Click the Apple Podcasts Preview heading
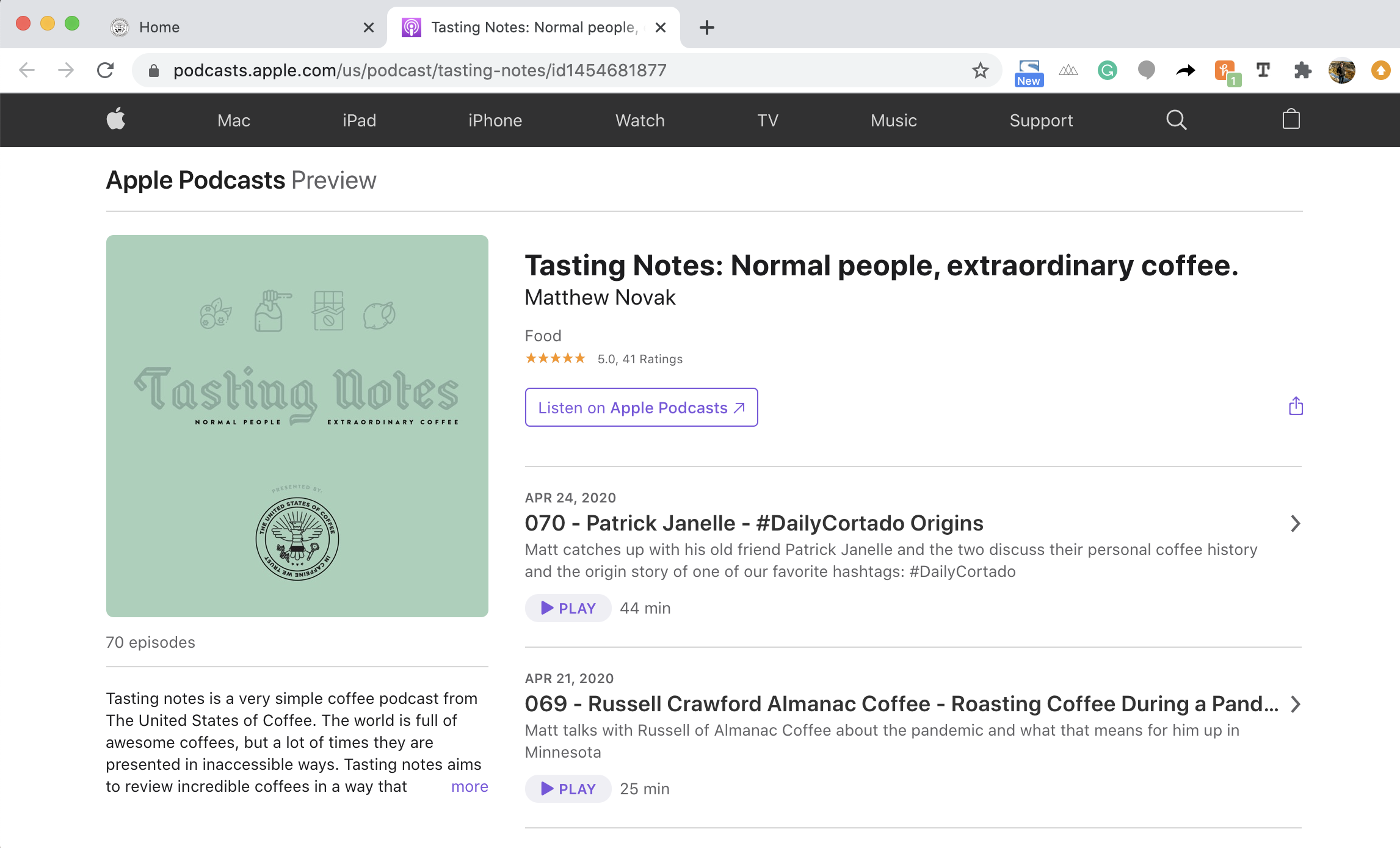Image resolution: width=1400 pixels, height=848 pixels. [241, 180]
